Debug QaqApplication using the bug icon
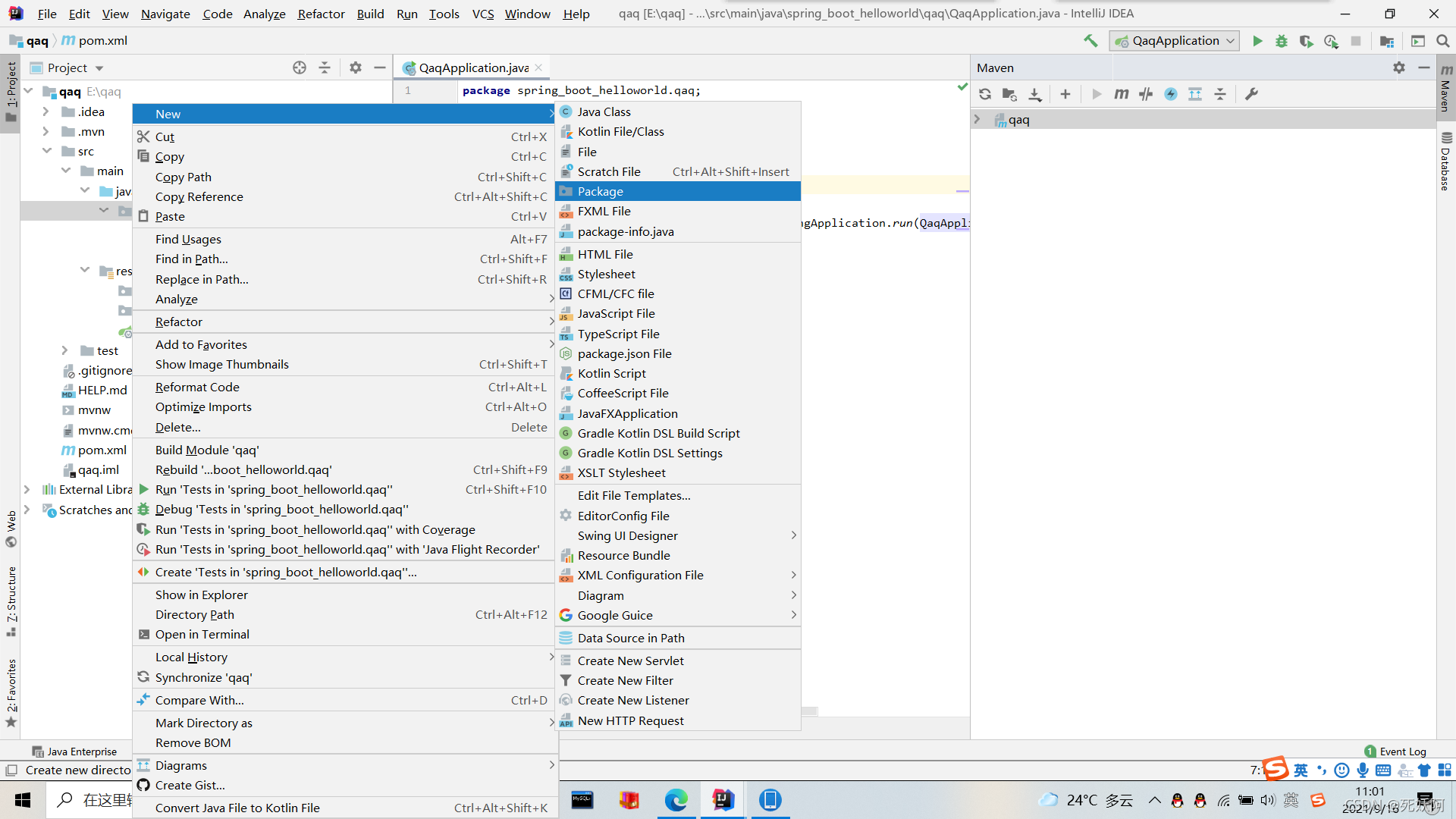The height and width of the screenshot is (819, 1456). coord(1282,41)
